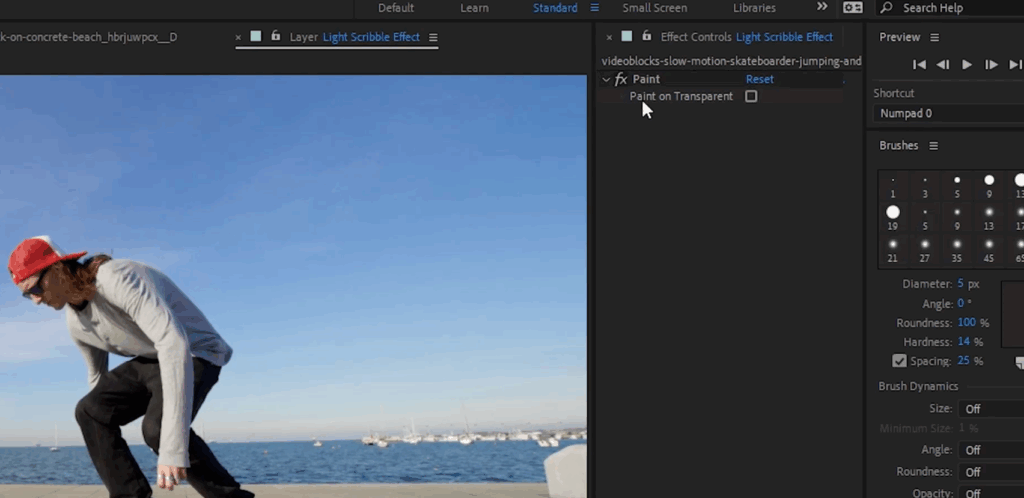Jump to last frame in Preview
The width and height of the screenshot is (1024, 498).
coord(1016,64)
